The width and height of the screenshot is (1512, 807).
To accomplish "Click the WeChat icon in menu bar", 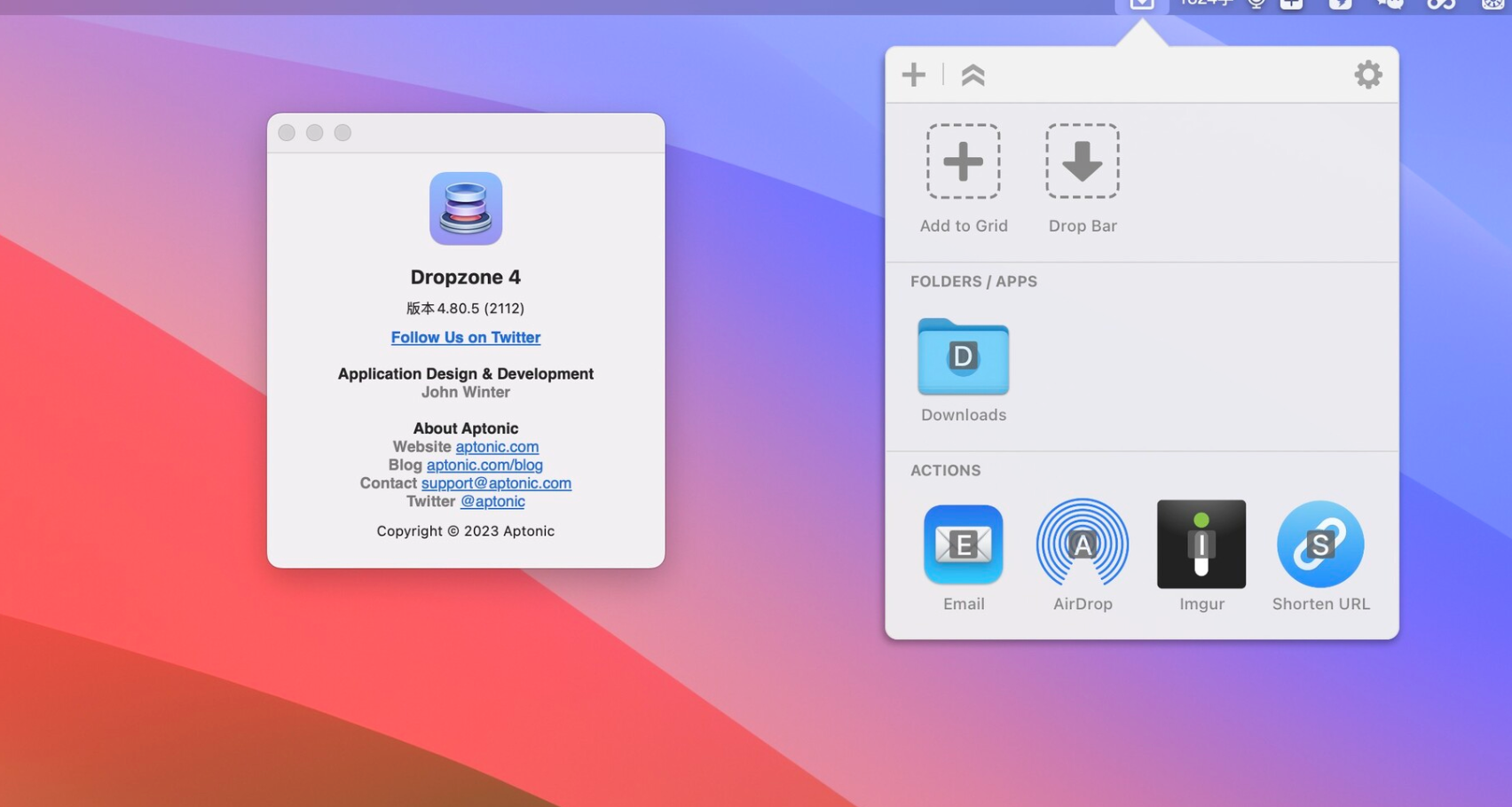I will [x=1390, y=4].
